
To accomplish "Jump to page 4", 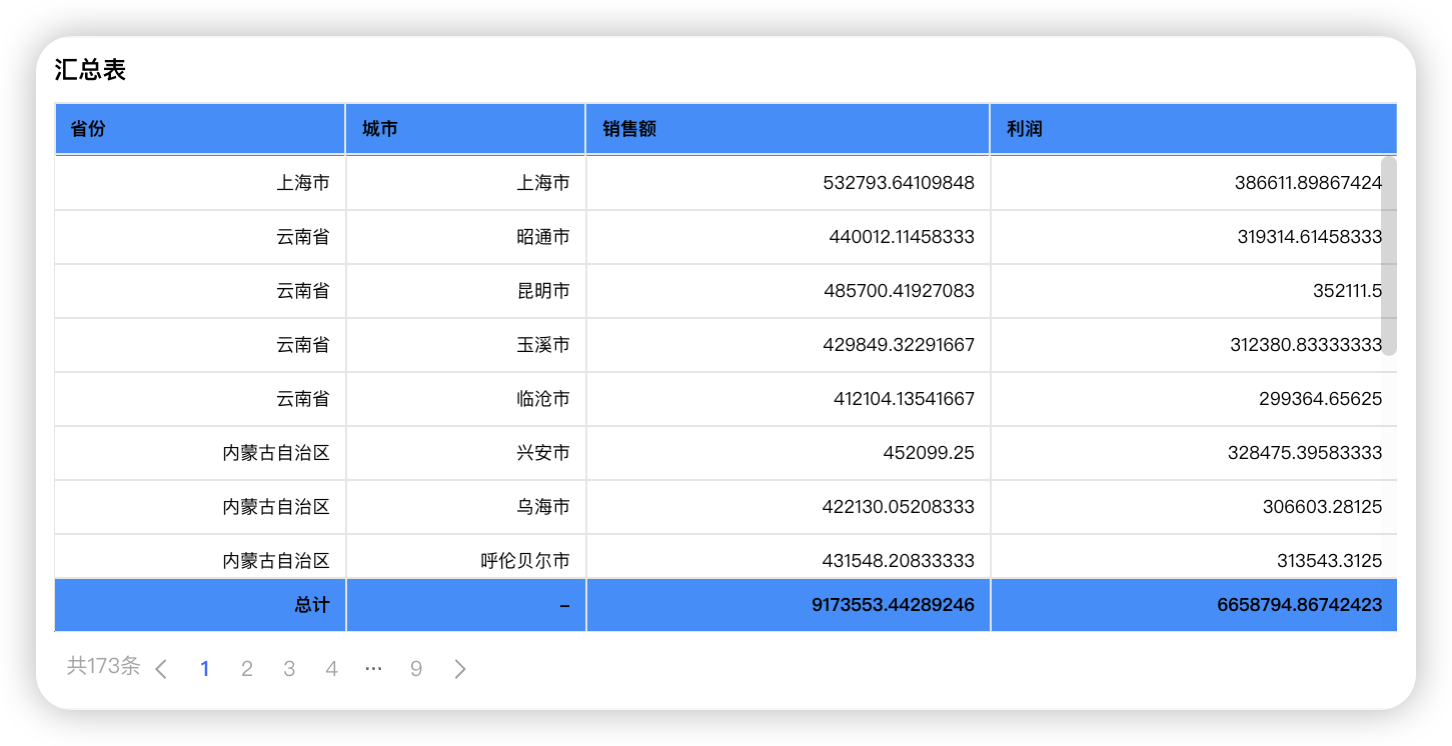I will pyautogui.click(x=331, y=668).
